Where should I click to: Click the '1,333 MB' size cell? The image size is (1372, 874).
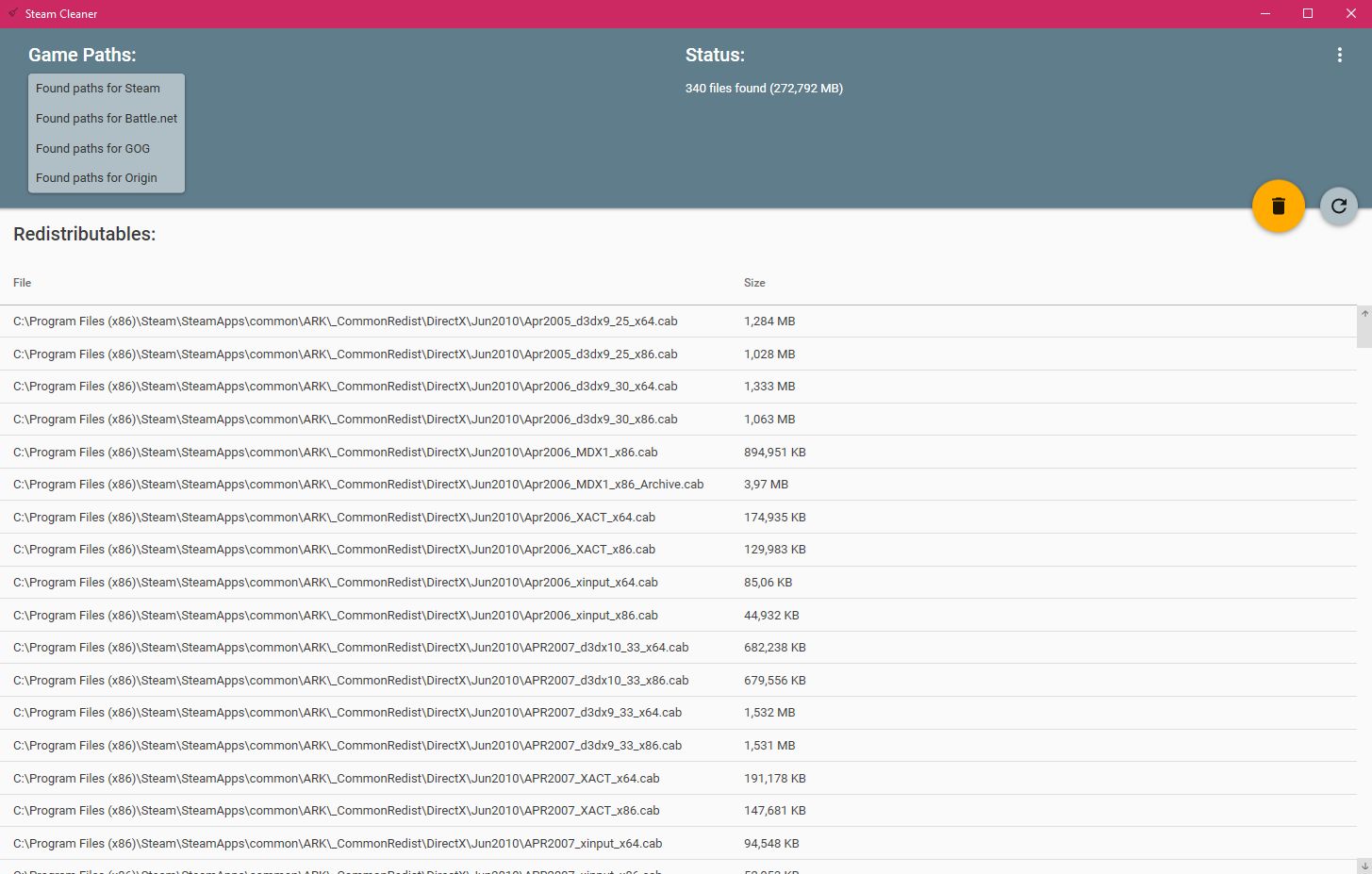(x=769, y=387)
